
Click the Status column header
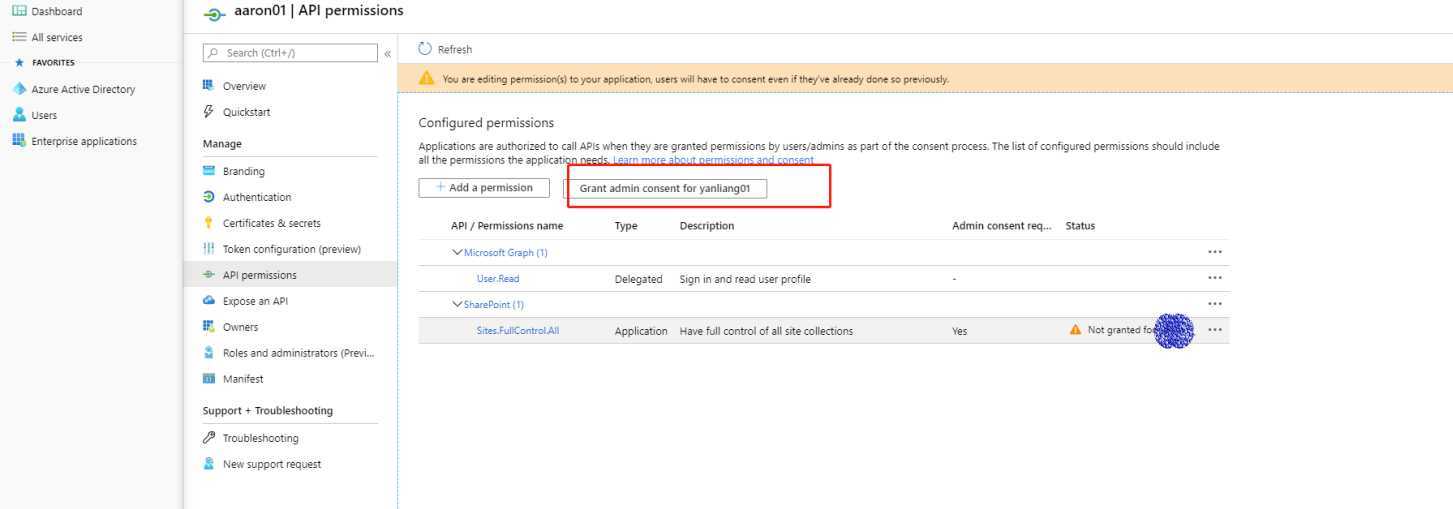tap(1080, 226)
